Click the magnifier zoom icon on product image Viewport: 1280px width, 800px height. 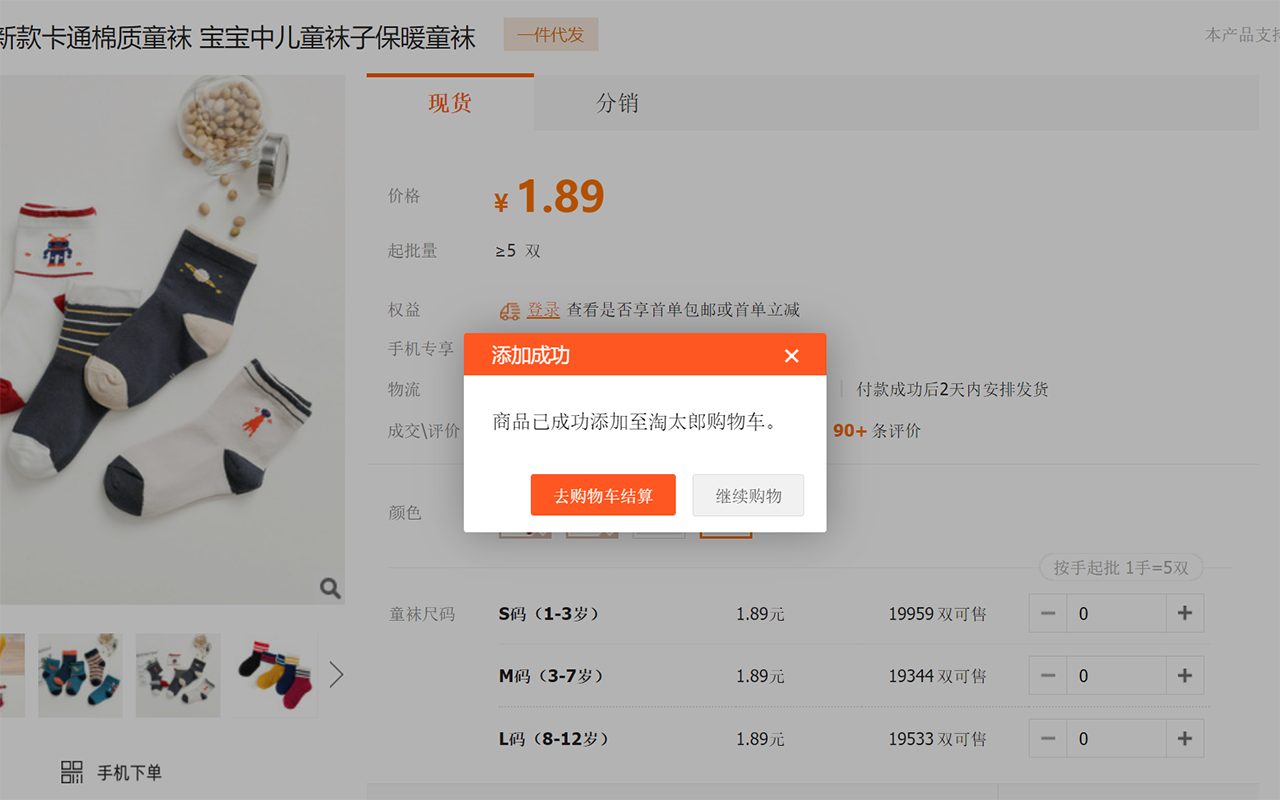330,588
